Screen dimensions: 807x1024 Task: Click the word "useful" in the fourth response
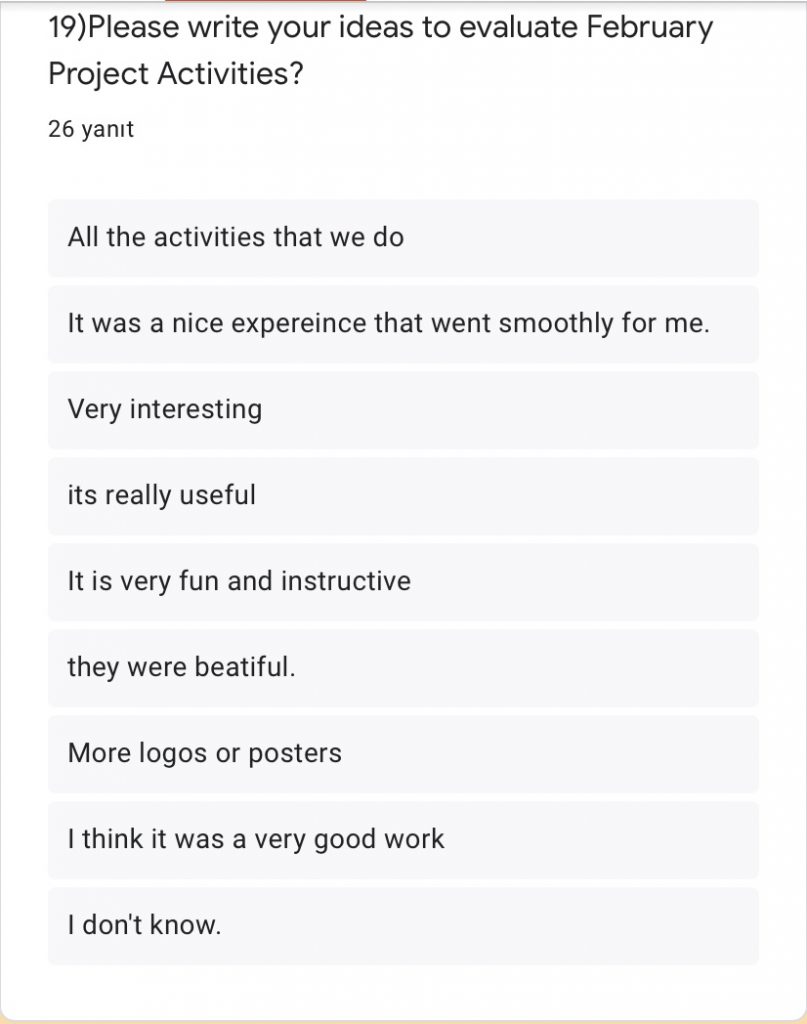218,495
